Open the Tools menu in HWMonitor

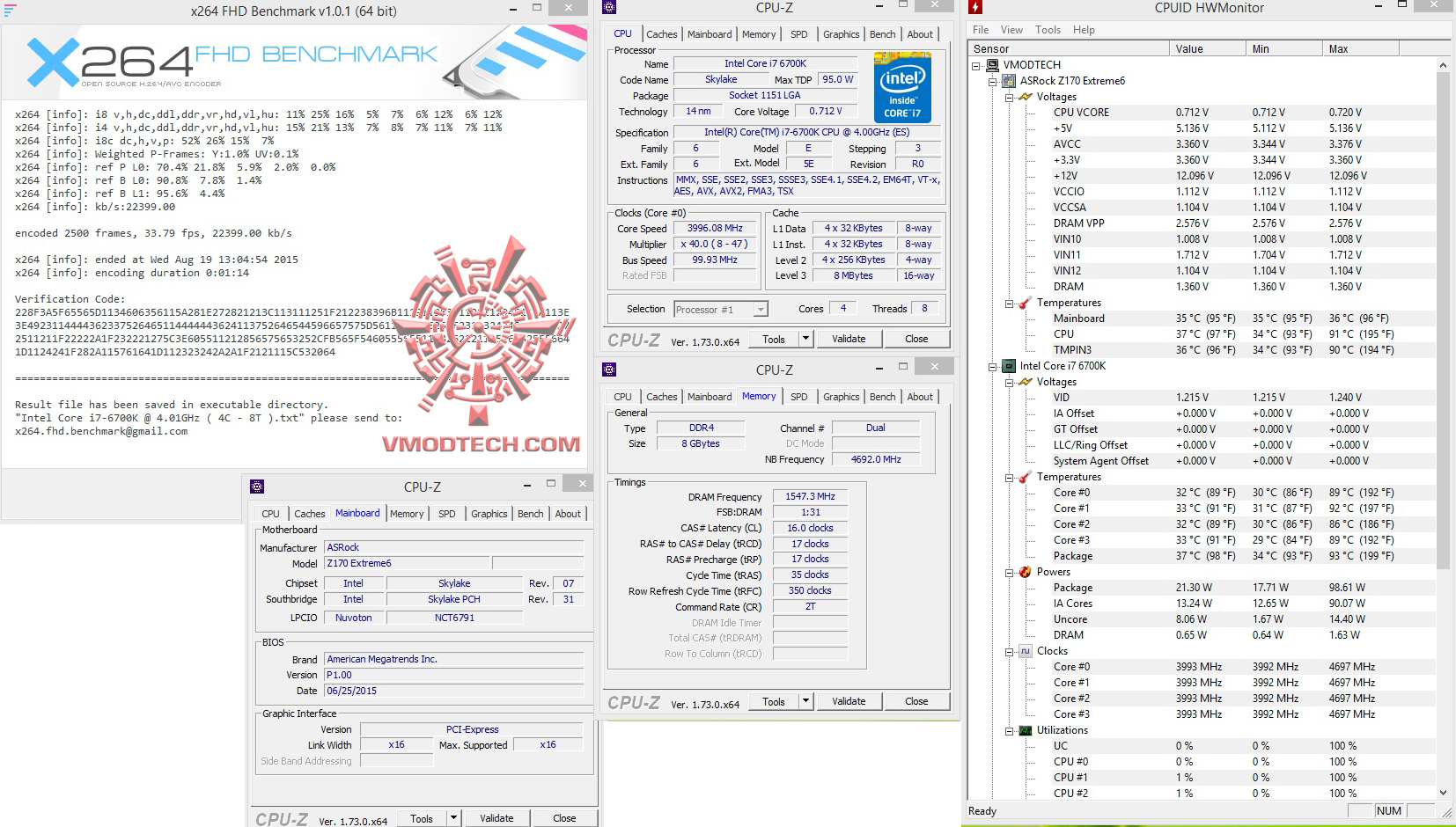click(1048, 30)
